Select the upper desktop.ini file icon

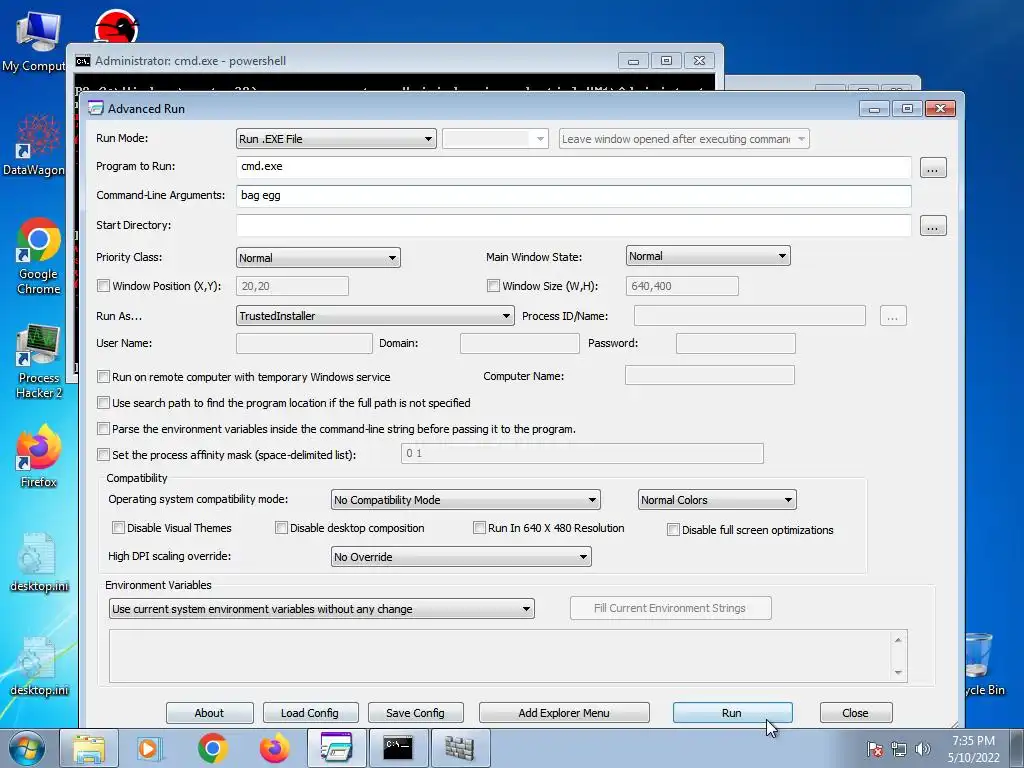[x=39, y=562]
